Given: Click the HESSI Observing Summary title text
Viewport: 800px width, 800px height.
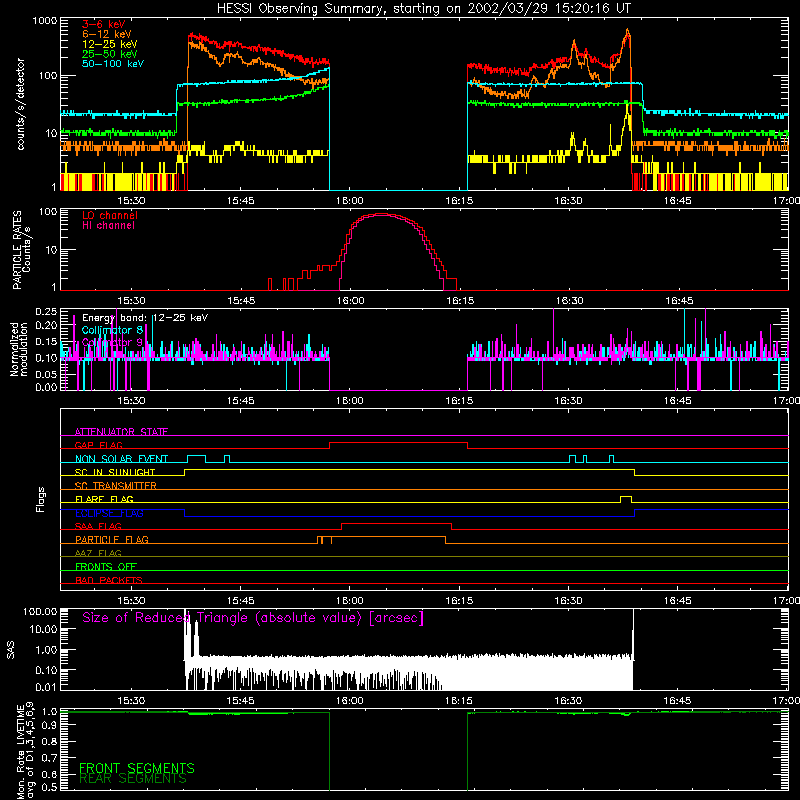Looking at the screenshot, I should [x=423, y=9].
